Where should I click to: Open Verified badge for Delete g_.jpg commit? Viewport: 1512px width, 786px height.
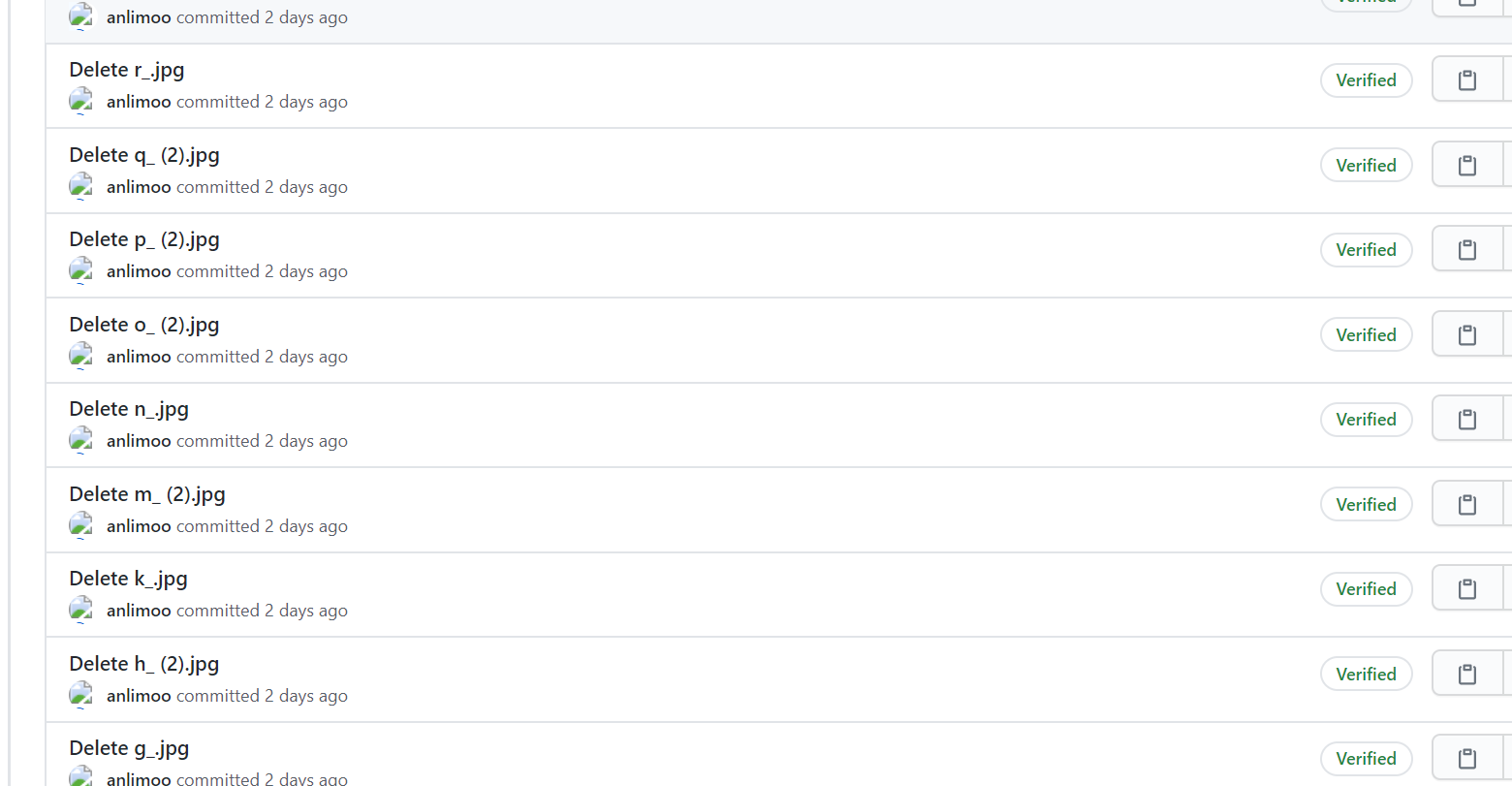[1366, 759]
